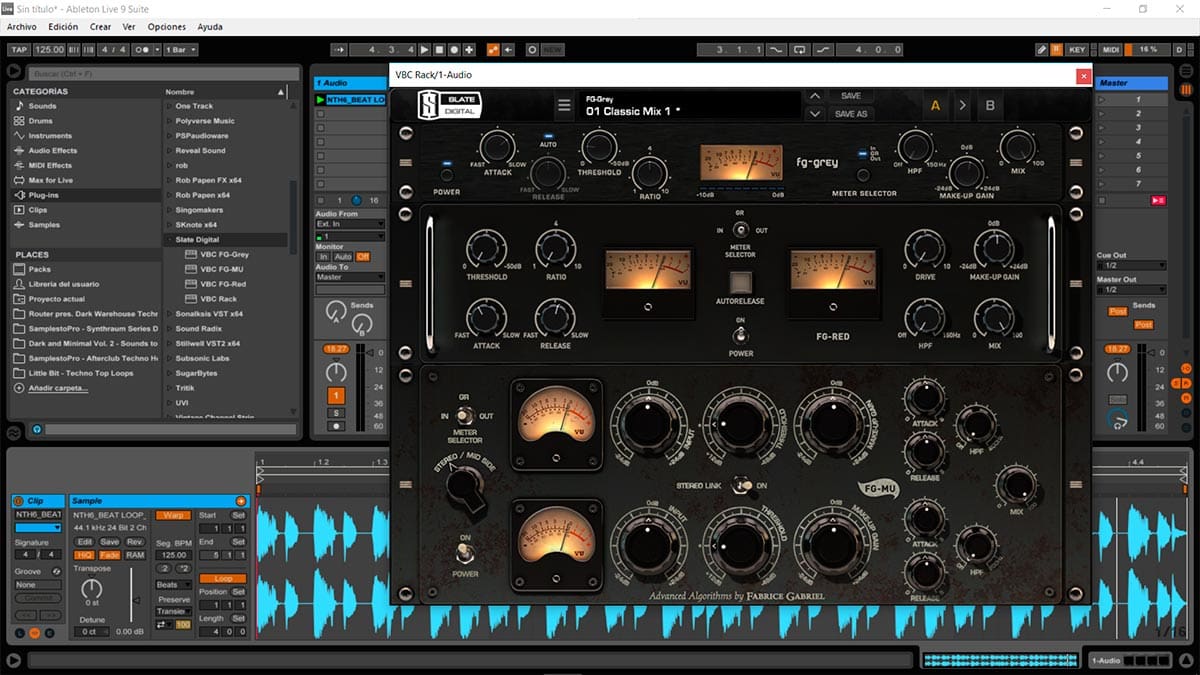Select the Instruments category in browser

(50, 136)
